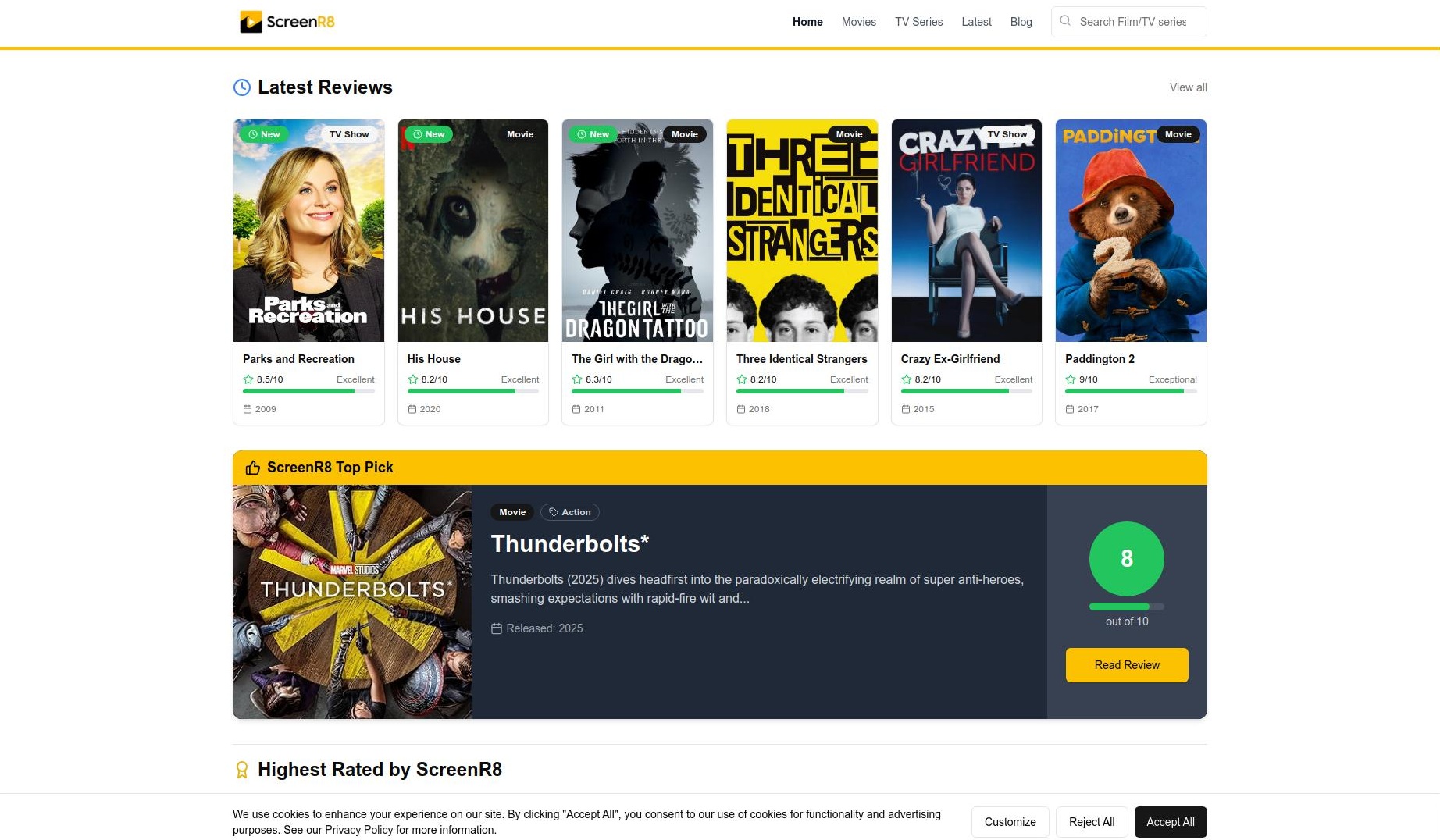
Task: Click the Highest Rated by ScreenR8 heading
Action: tap(380, 770)
